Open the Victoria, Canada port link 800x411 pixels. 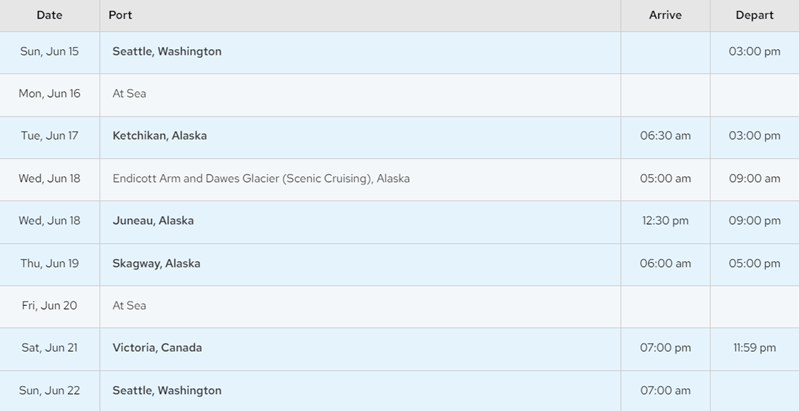coord(158,348)
